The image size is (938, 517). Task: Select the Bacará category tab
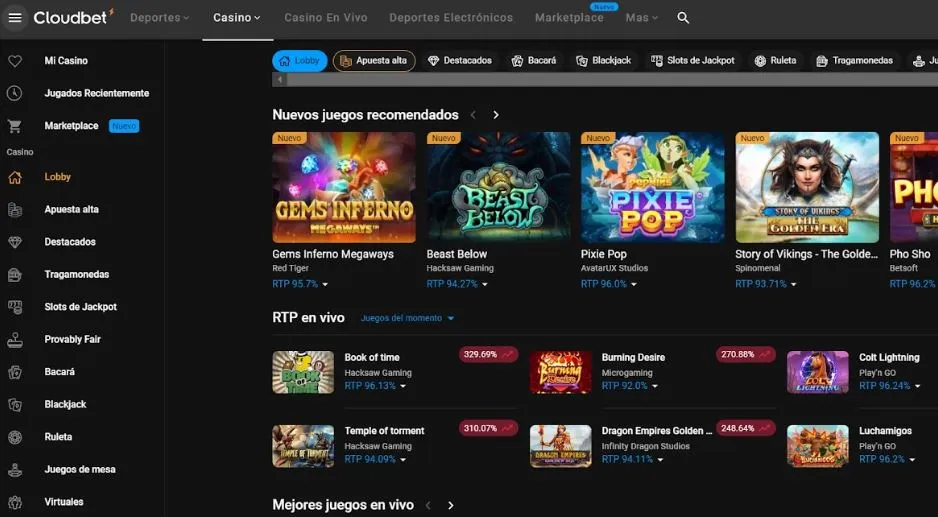click(x=534, y=61)
